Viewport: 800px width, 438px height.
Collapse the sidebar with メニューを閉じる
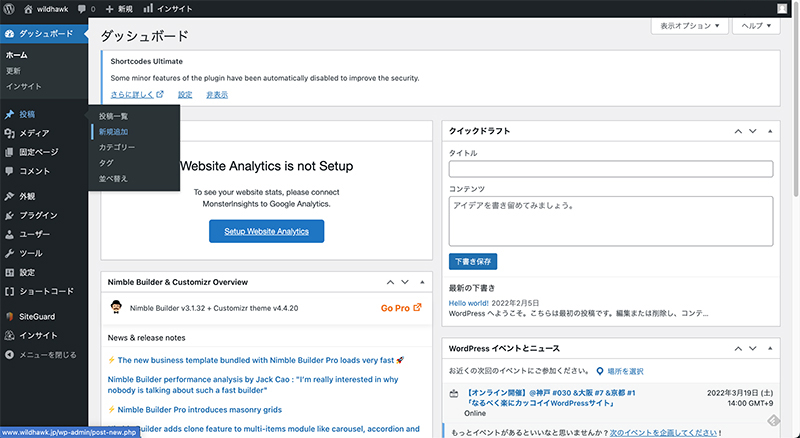tap(48, 354)
